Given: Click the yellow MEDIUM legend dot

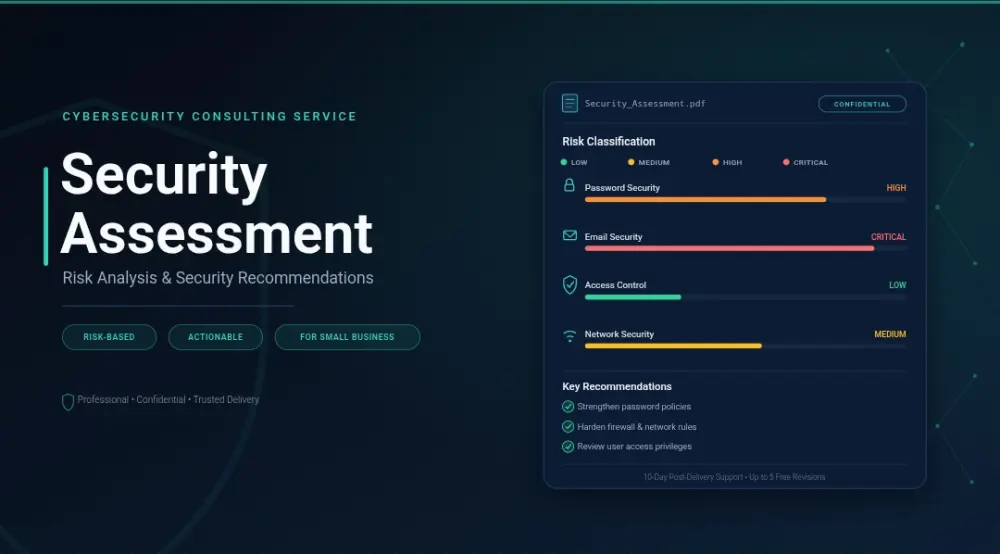Looking at the screenshot, I should click(631, 162).
